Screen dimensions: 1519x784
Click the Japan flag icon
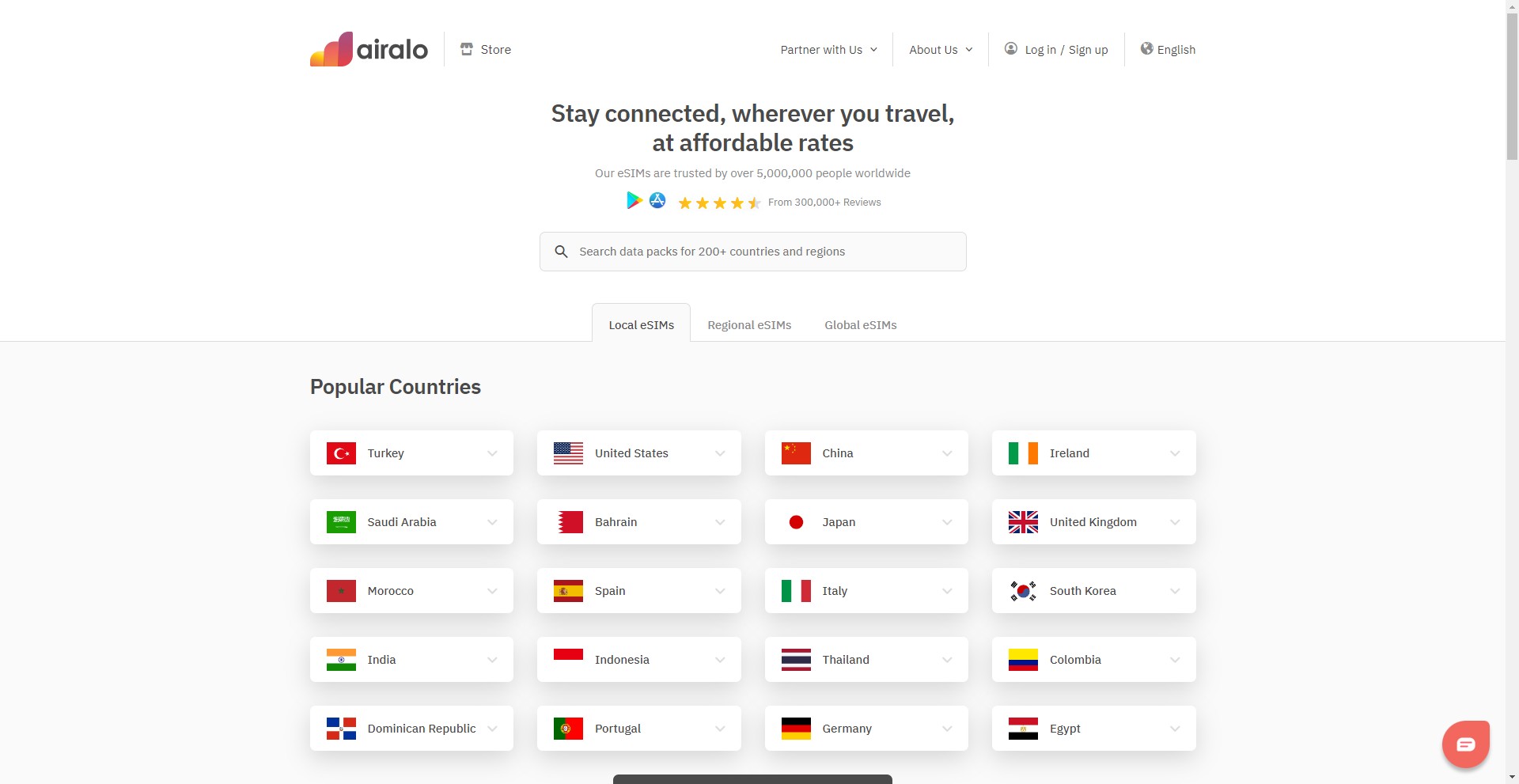pyautogui.click(x=796, y=522)
